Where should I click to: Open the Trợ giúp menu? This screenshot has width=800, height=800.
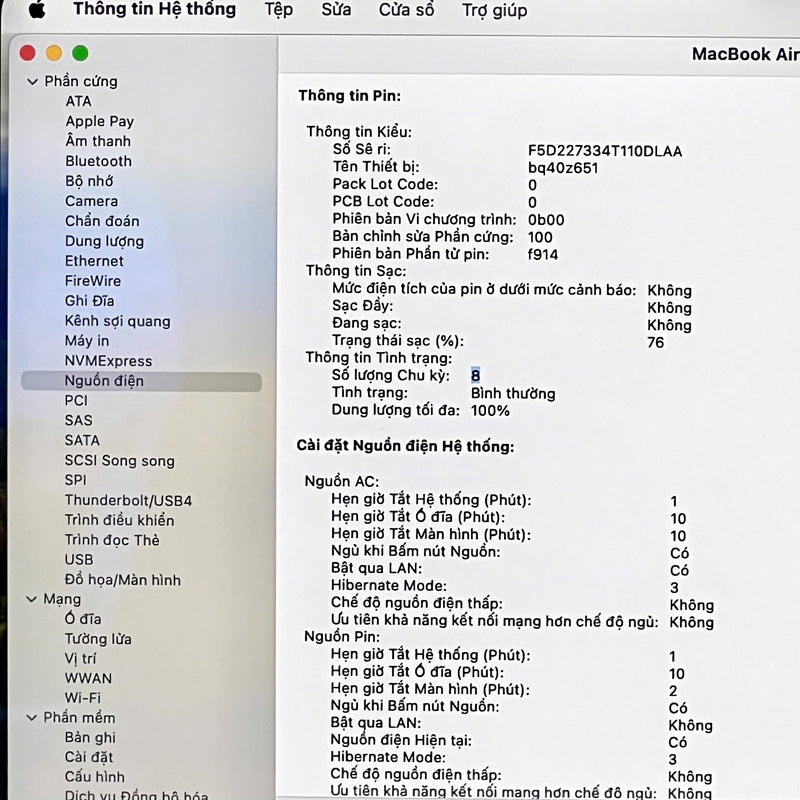pyautogui.click(x=494, y=10)
